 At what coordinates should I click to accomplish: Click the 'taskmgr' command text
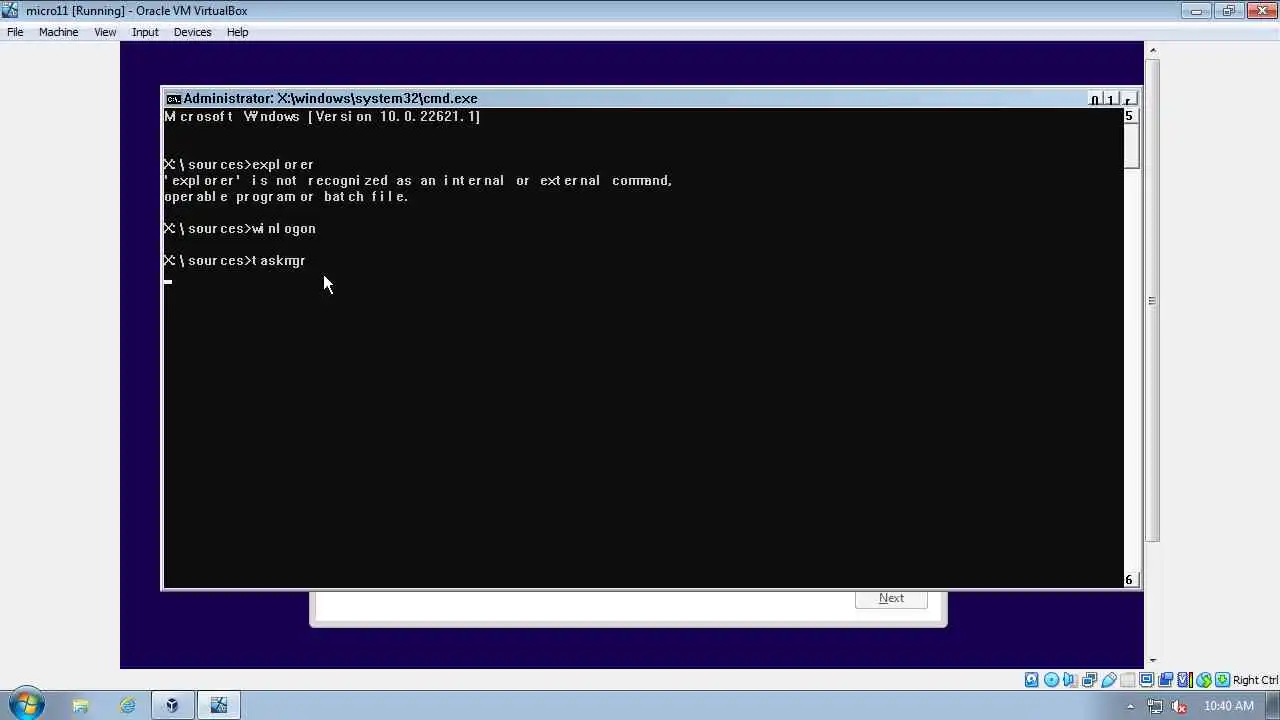(278, 260)
